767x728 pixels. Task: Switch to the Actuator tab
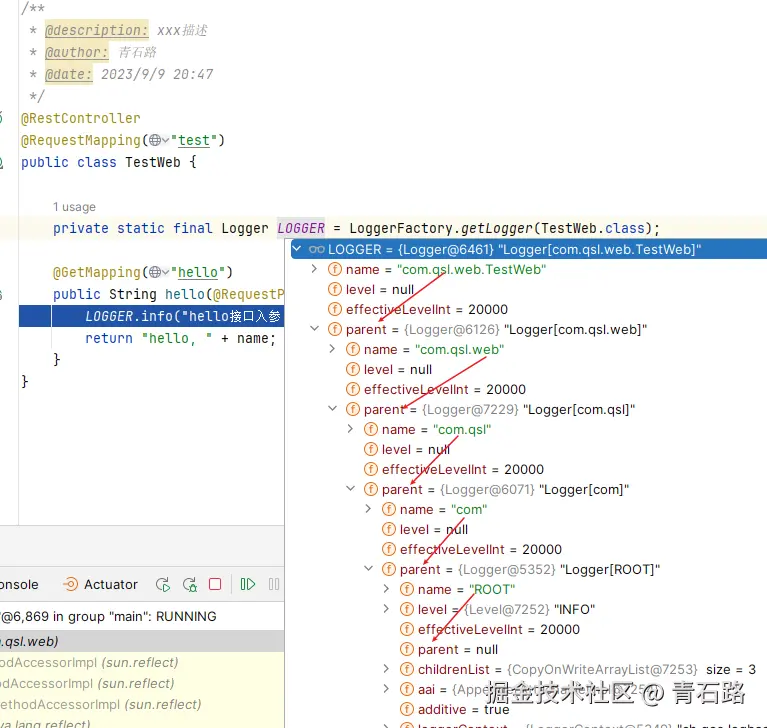(x=100, y=584)
